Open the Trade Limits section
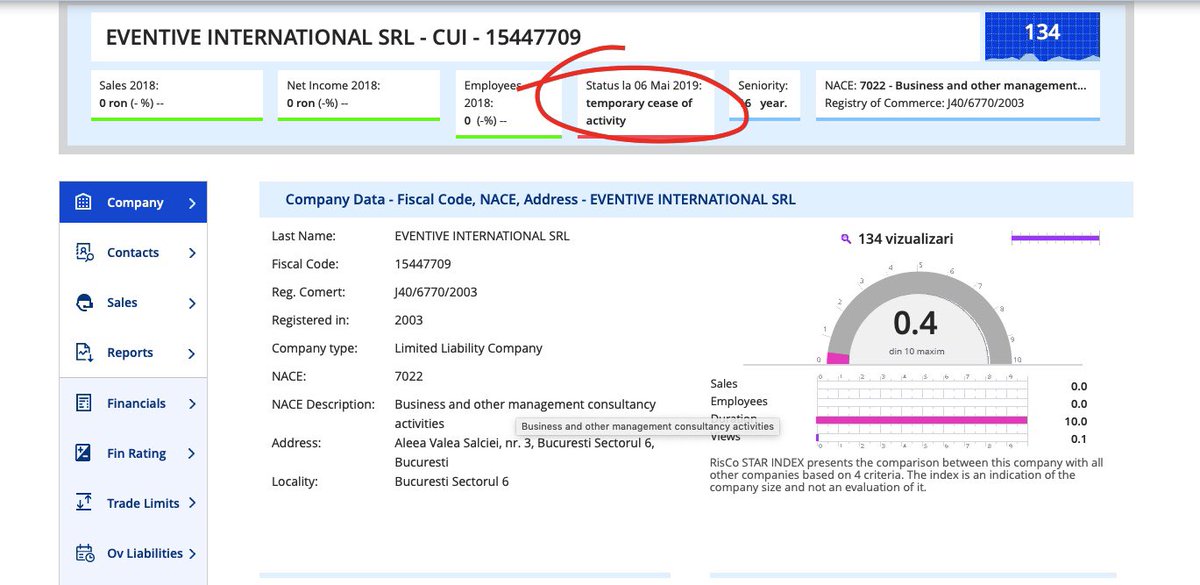The height and width of the screenshot is (585, 1200). point(133,503)
